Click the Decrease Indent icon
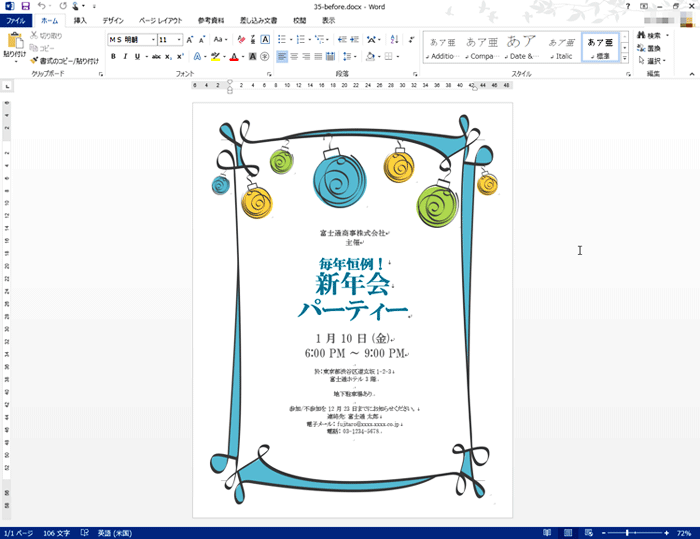 coord(342,40)
